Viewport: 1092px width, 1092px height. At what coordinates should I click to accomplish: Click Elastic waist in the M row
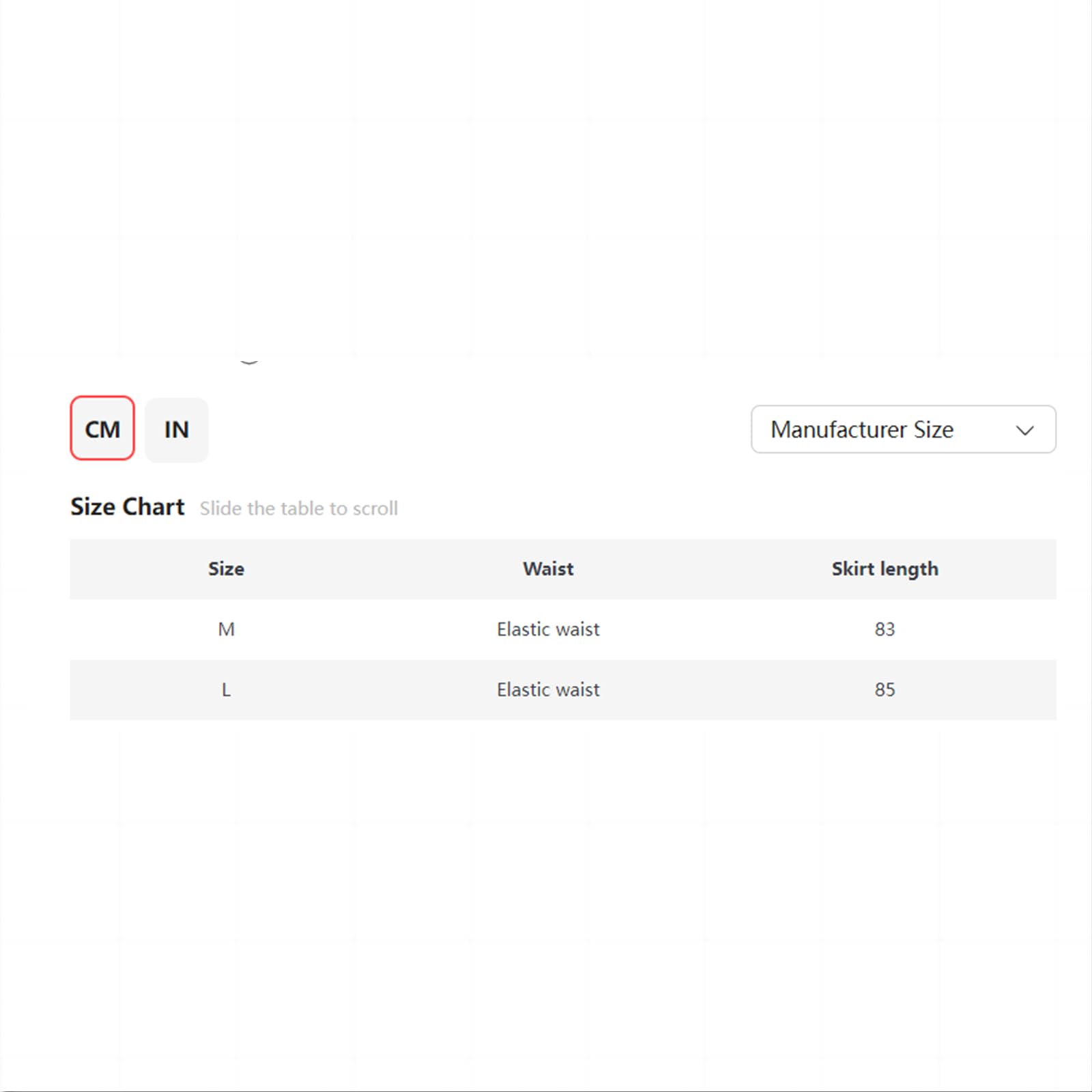pyautogui.click(x=548, y=629)
